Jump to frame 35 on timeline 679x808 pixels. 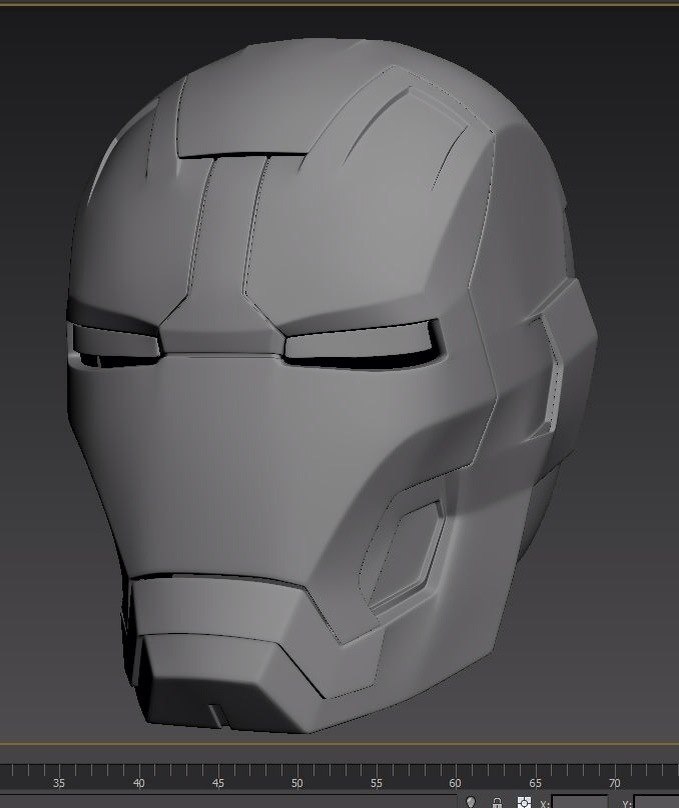click(59, 783)
